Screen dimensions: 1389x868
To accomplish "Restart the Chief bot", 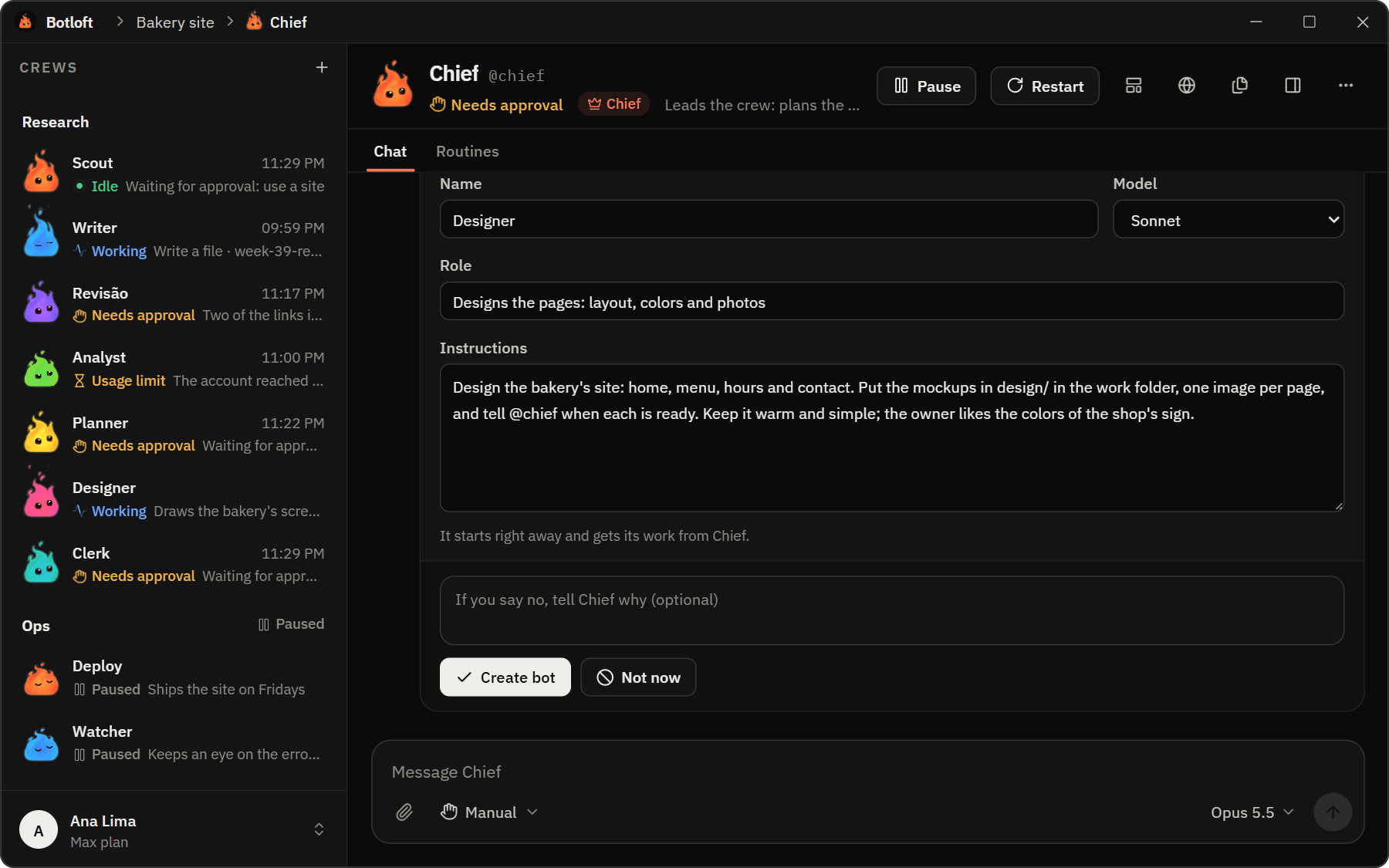I will pos(1045,86).
